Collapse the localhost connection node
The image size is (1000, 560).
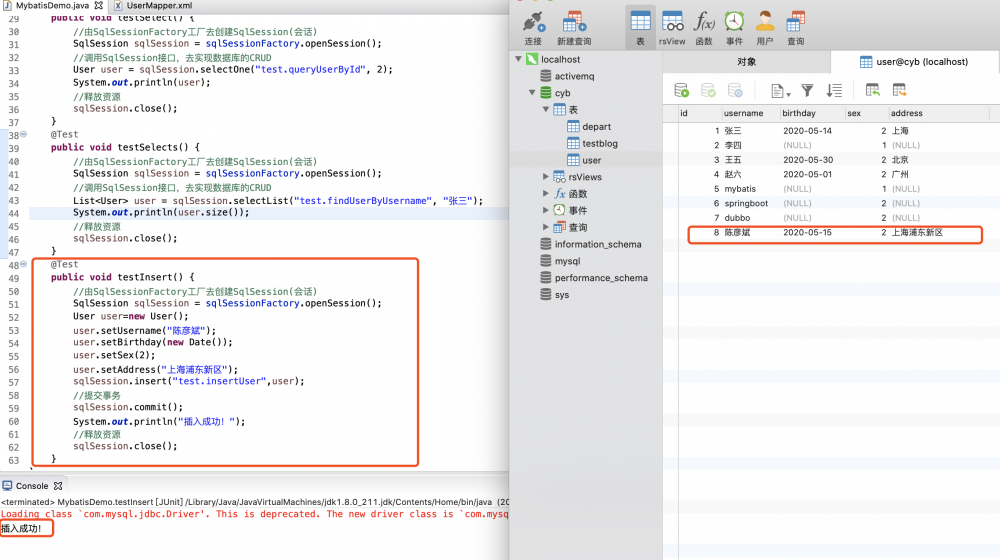pyautogui.click(x=518, y=59)
